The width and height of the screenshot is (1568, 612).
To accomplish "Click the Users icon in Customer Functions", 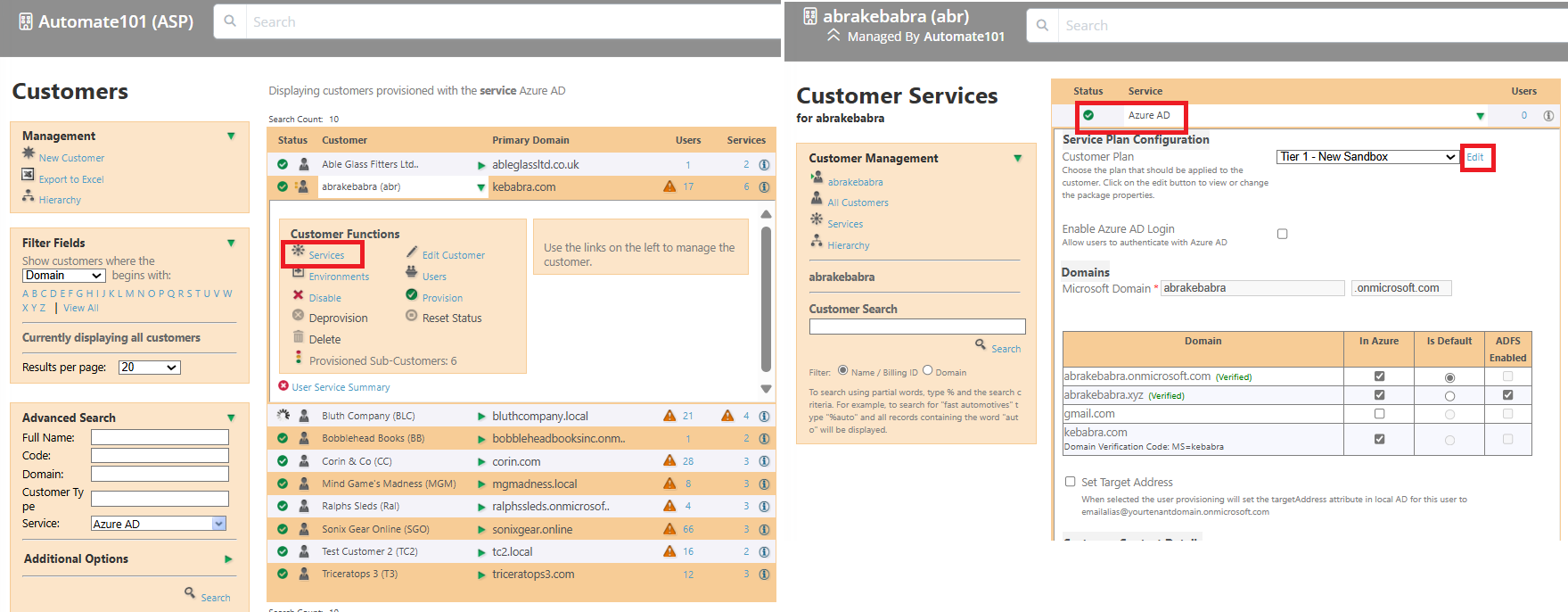I will coord(412,272).
